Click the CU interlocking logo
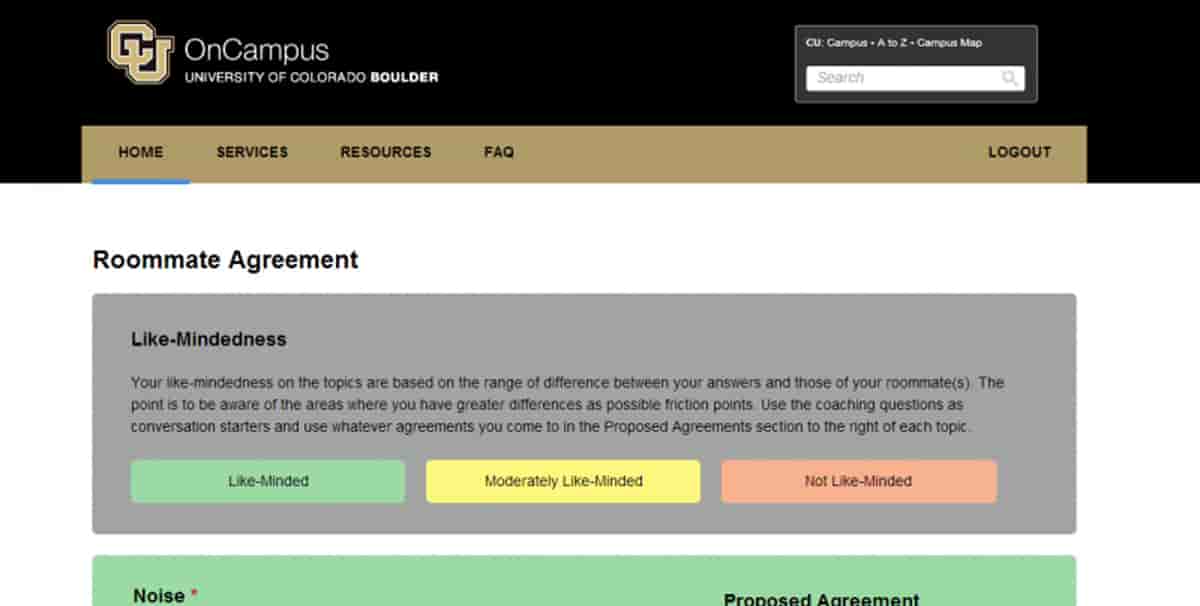This screenshot has width=1200, height=606. pyautogui.click(x=141, y=52)
